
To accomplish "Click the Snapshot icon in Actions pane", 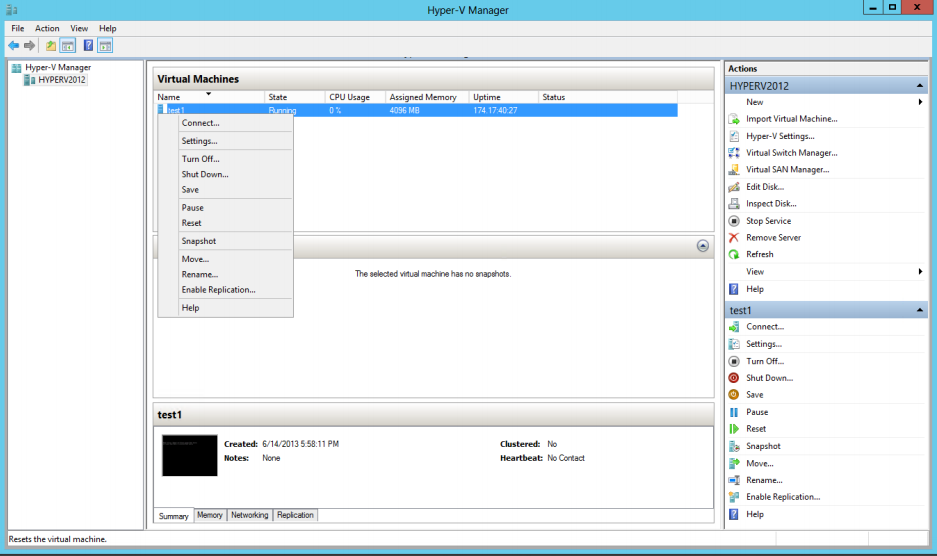I will coord(734,446).
